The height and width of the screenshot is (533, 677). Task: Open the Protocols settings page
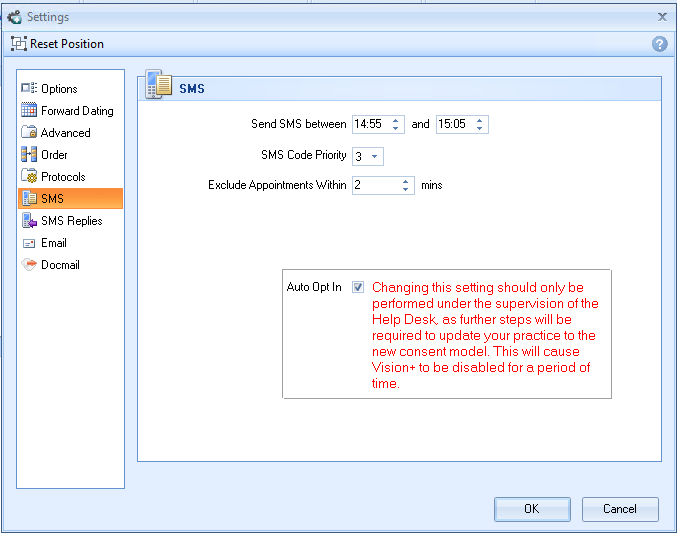click(x=70, y=177)
